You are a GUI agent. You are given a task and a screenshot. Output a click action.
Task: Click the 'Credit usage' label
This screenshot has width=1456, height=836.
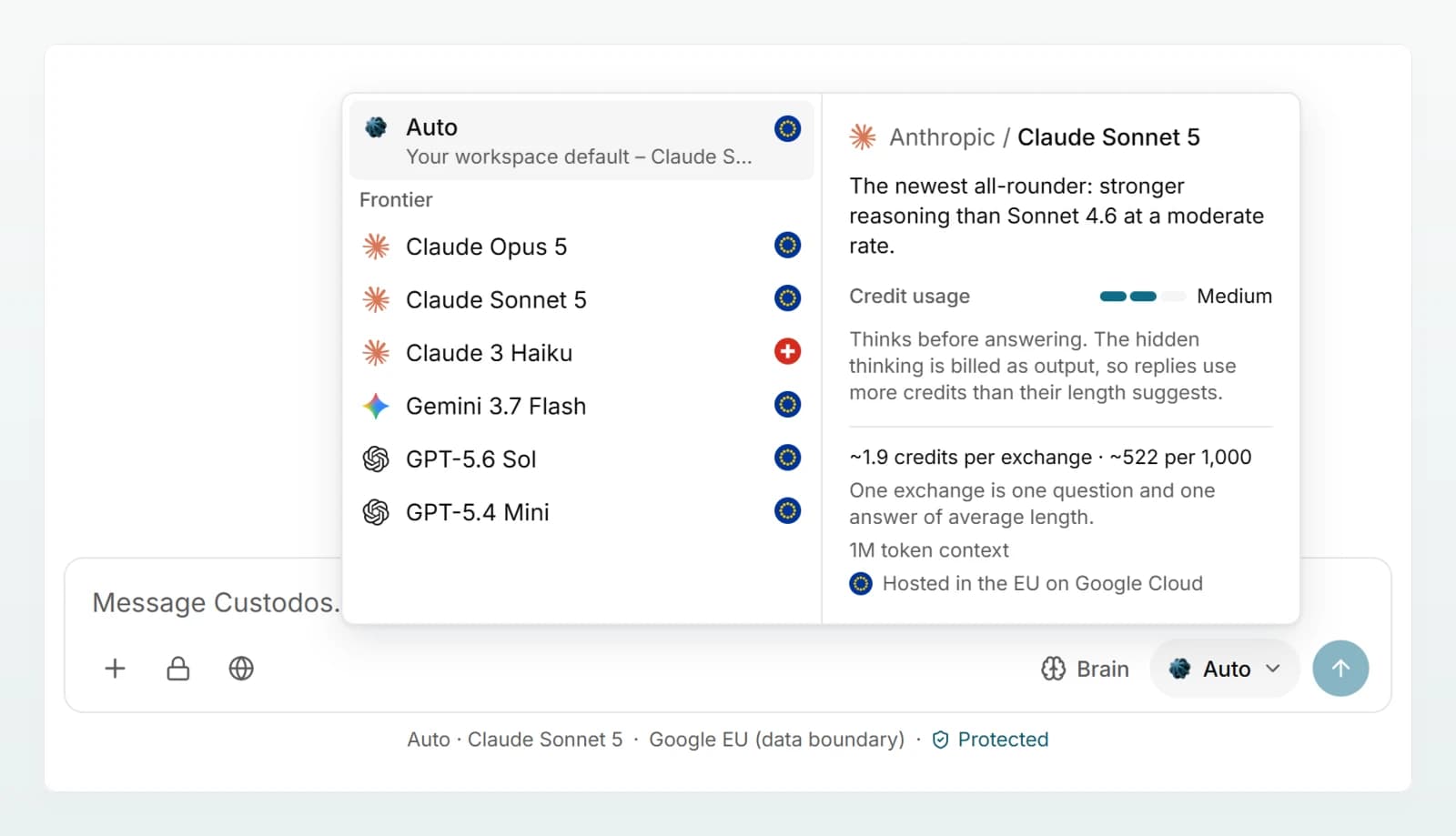(x=909, y=297)
